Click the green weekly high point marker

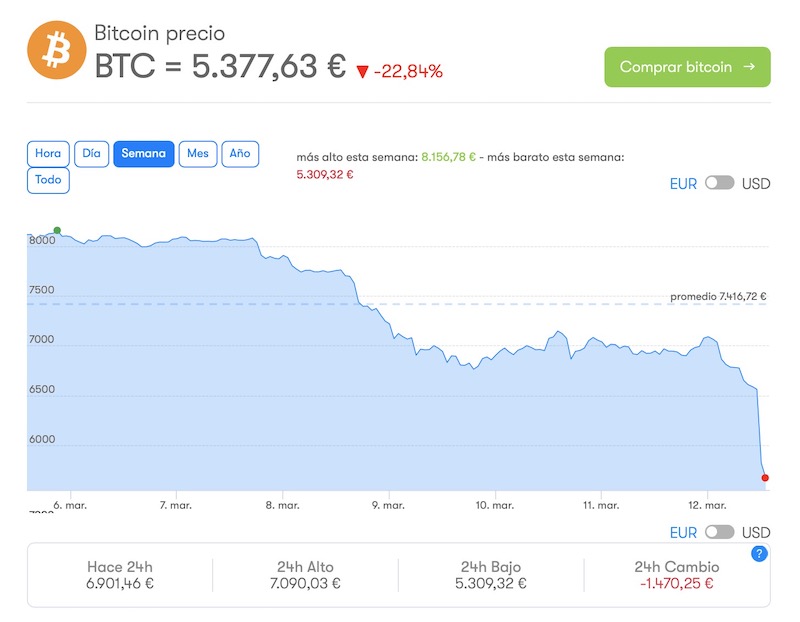[57, 231]
